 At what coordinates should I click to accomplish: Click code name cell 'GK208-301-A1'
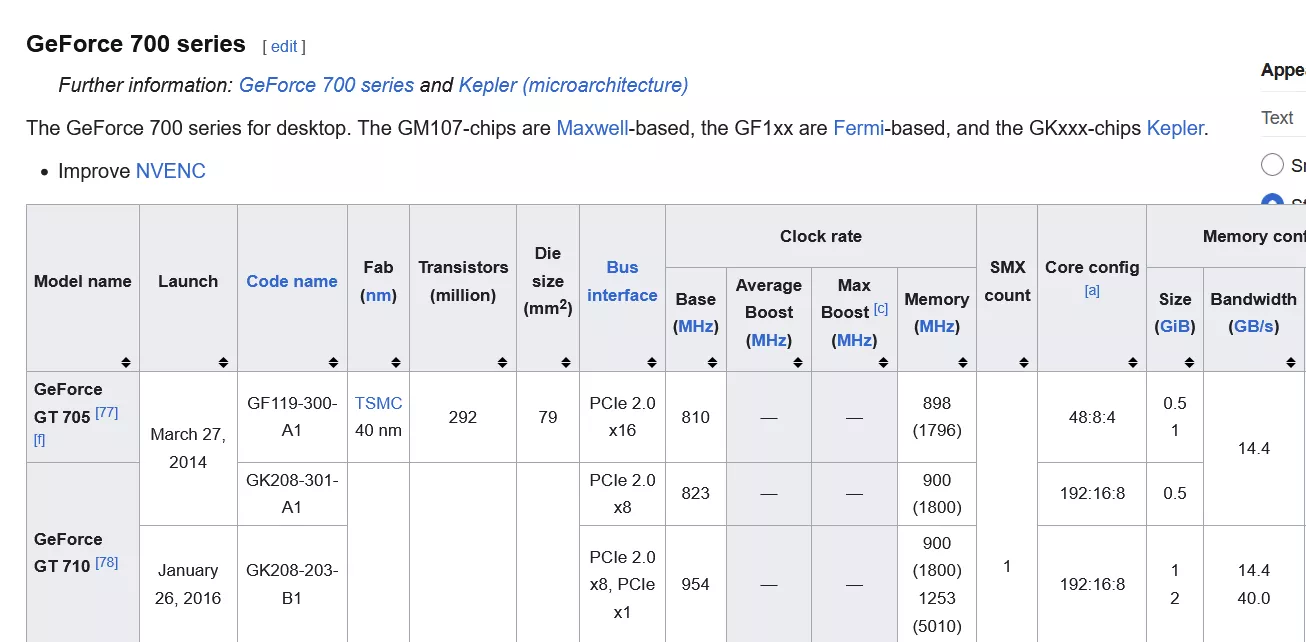[x=292, y=494]
